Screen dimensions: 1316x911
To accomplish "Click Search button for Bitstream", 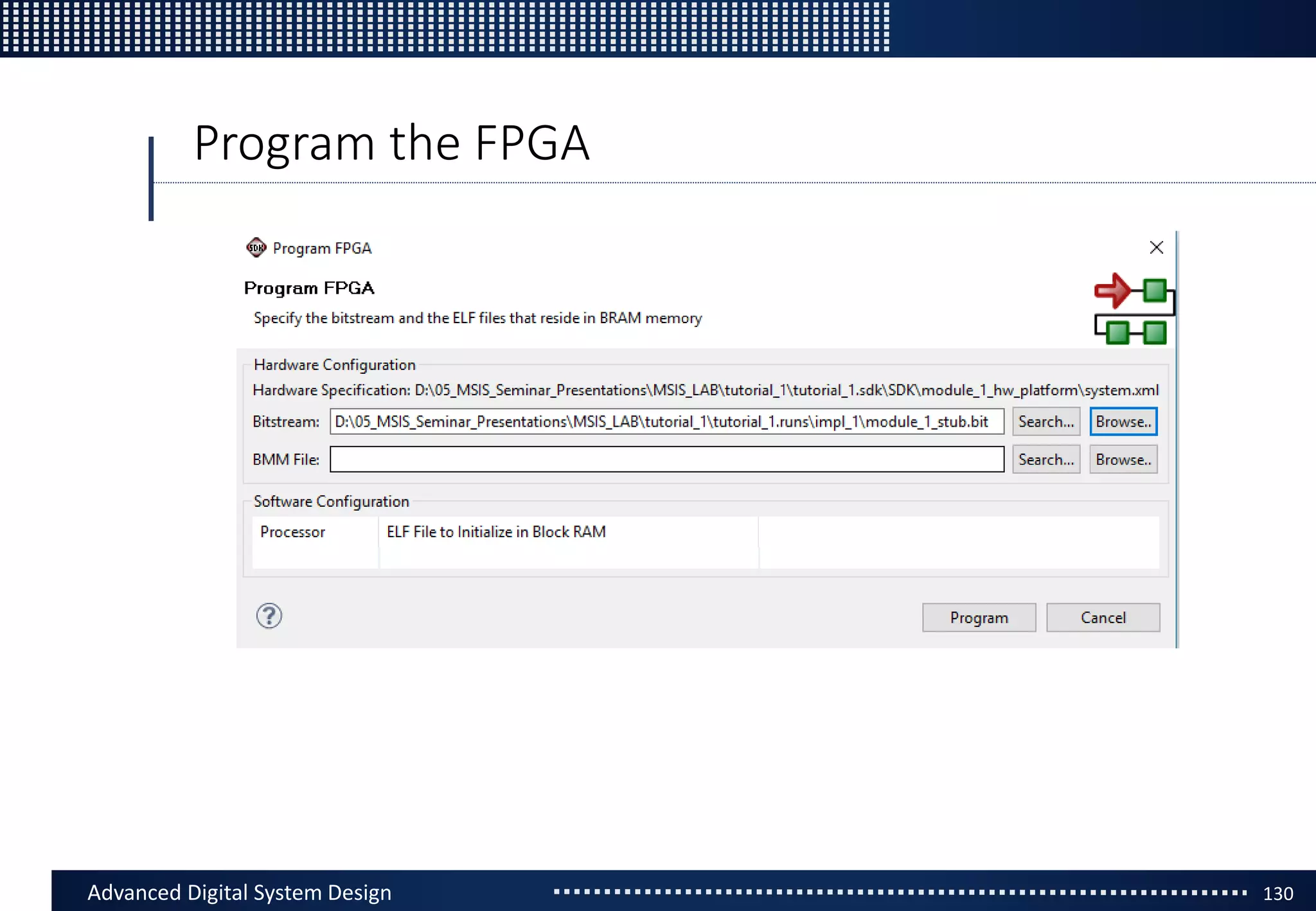I will point(1045,421).
